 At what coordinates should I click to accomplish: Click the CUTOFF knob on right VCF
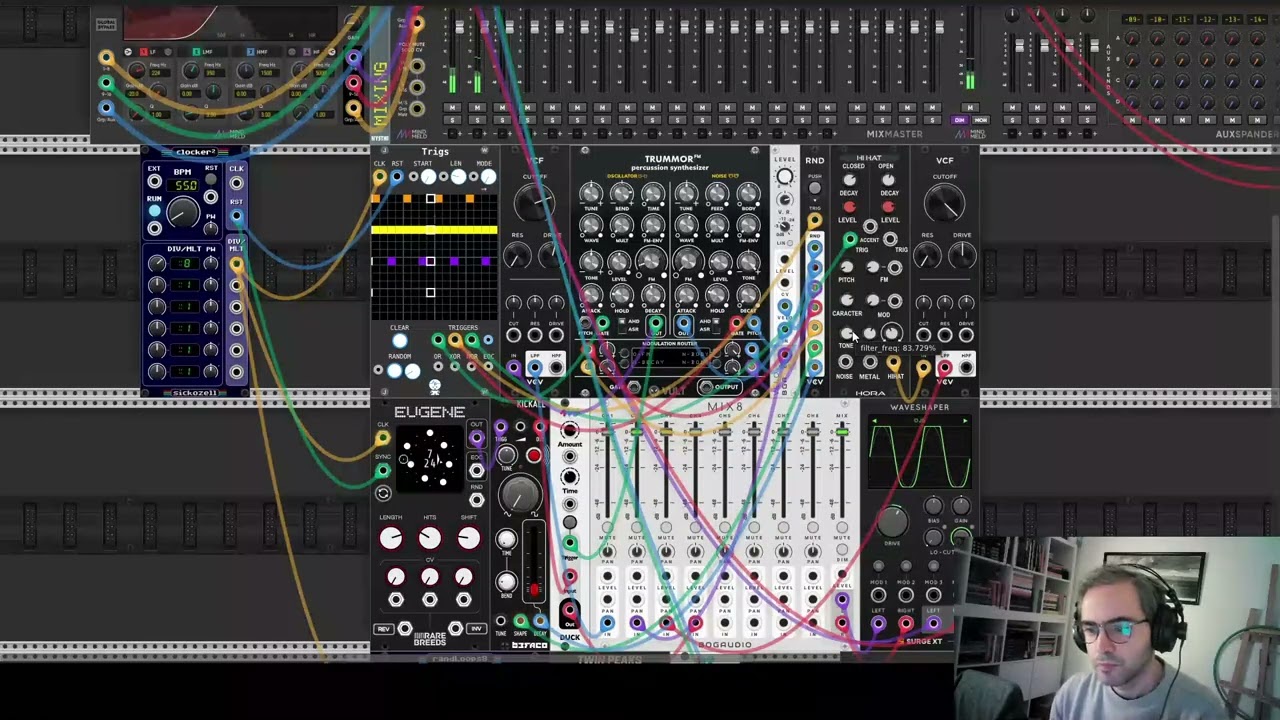point(945,204)
